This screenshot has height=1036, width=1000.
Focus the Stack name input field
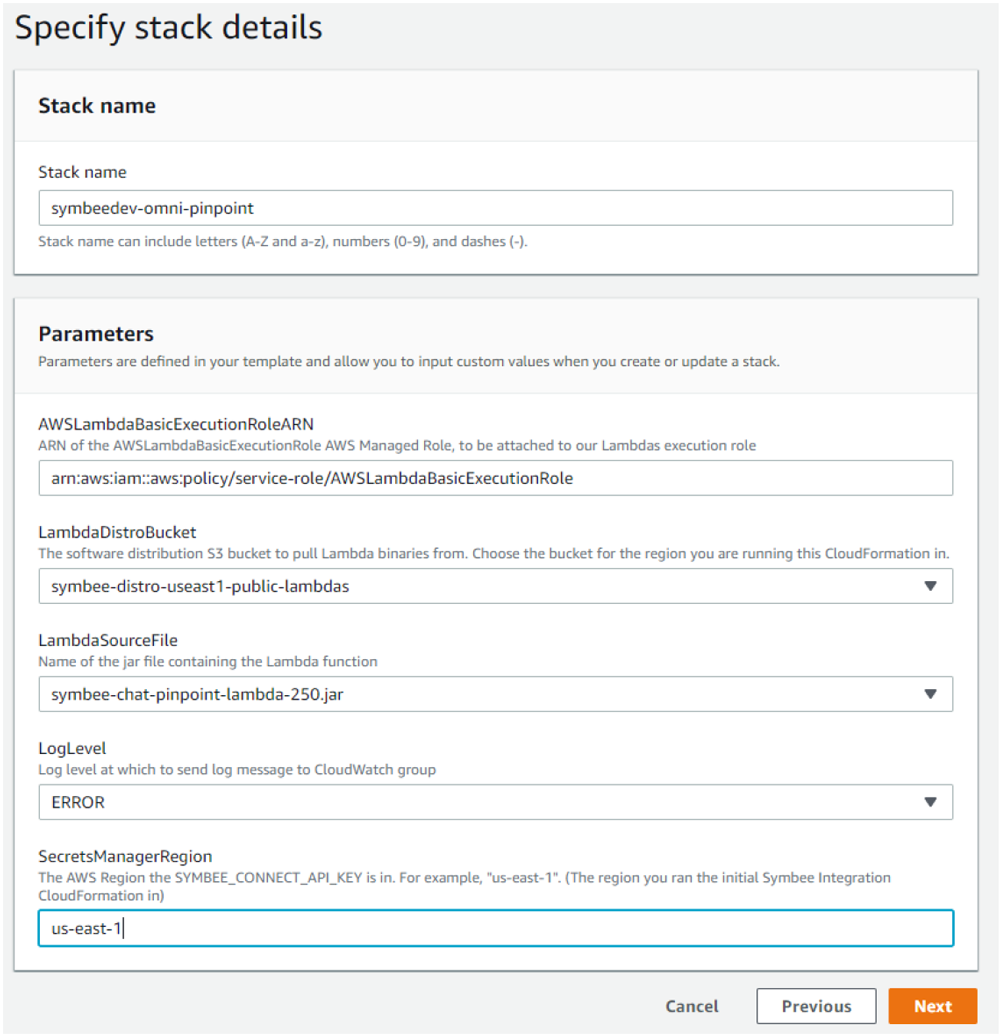point(495,208)
